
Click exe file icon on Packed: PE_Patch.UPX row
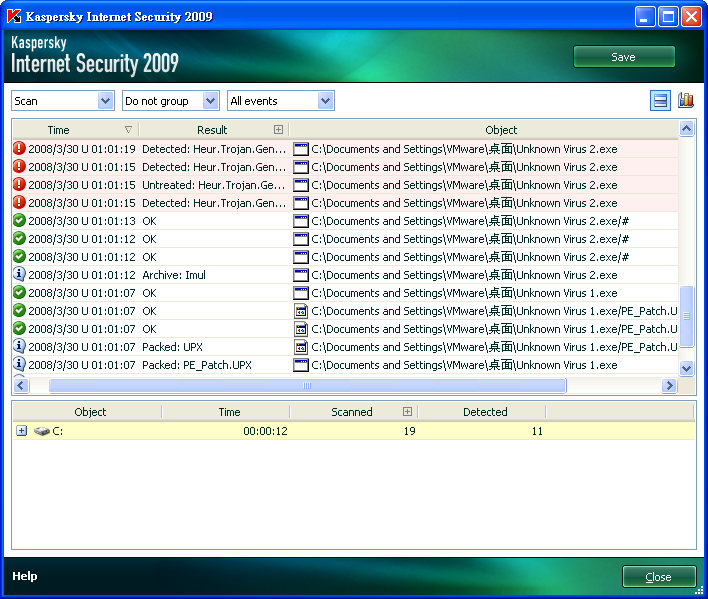click(x=301, y=365)
